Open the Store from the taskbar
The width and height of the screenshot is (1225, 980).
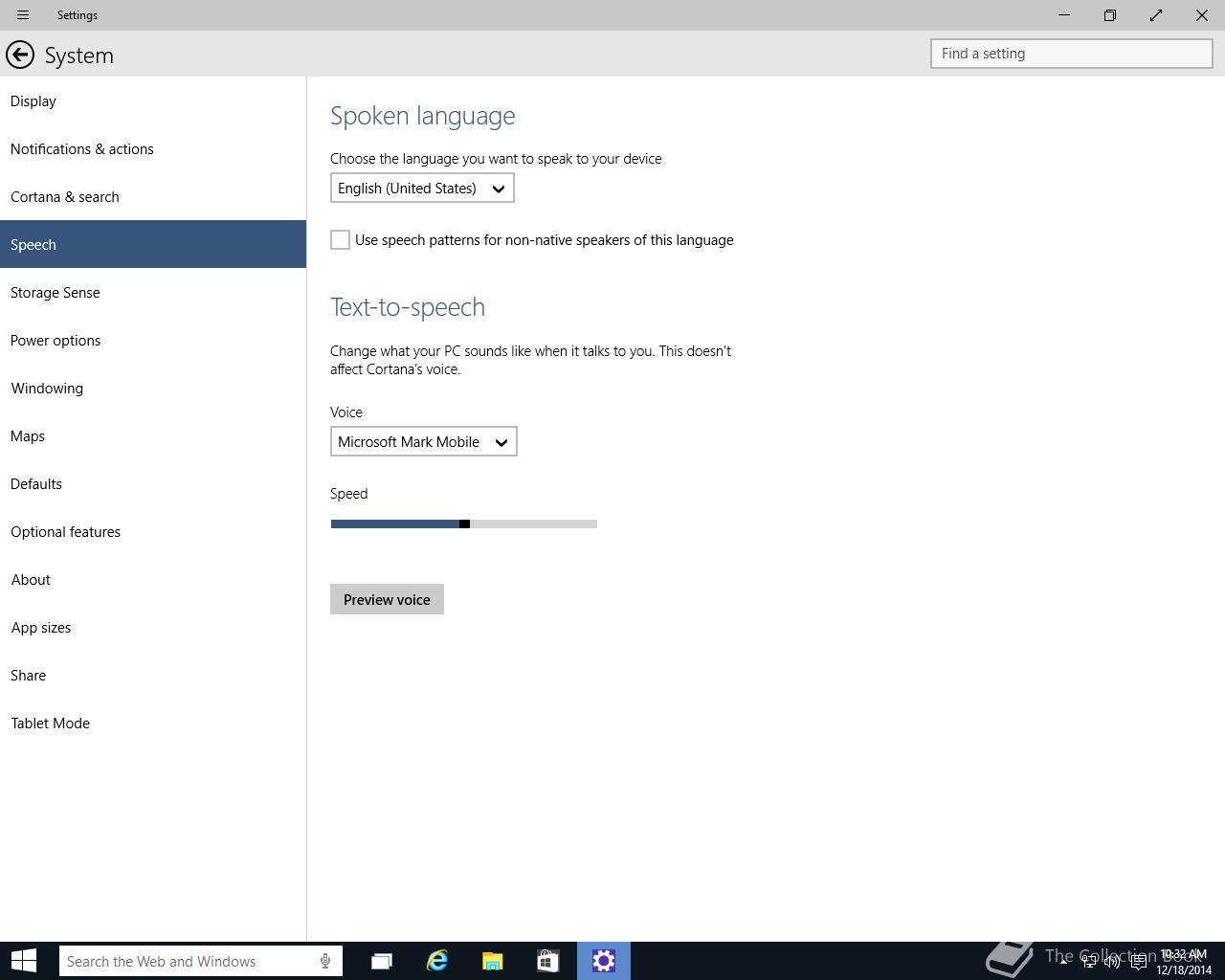[547, 961]
